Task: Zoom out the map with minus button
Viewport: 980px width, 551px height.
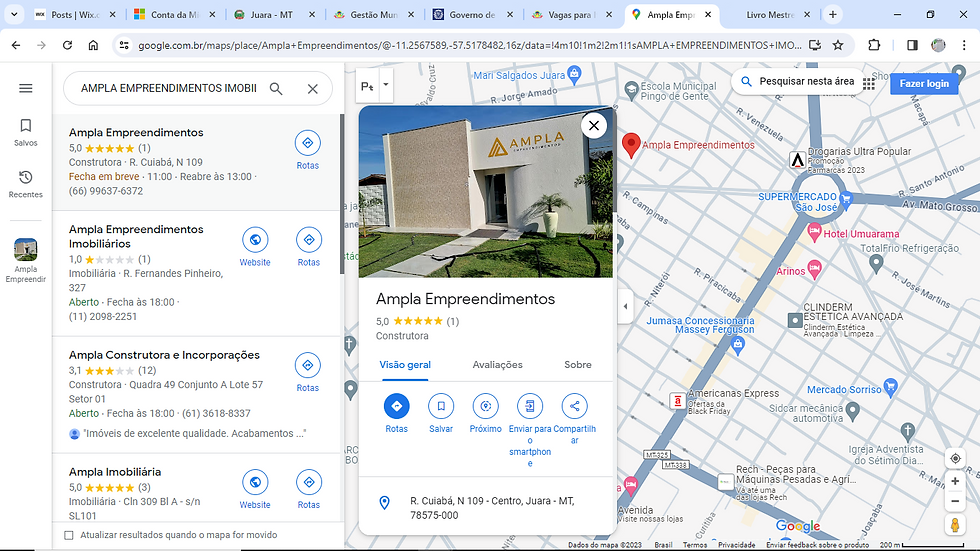Action: point(955,501)
